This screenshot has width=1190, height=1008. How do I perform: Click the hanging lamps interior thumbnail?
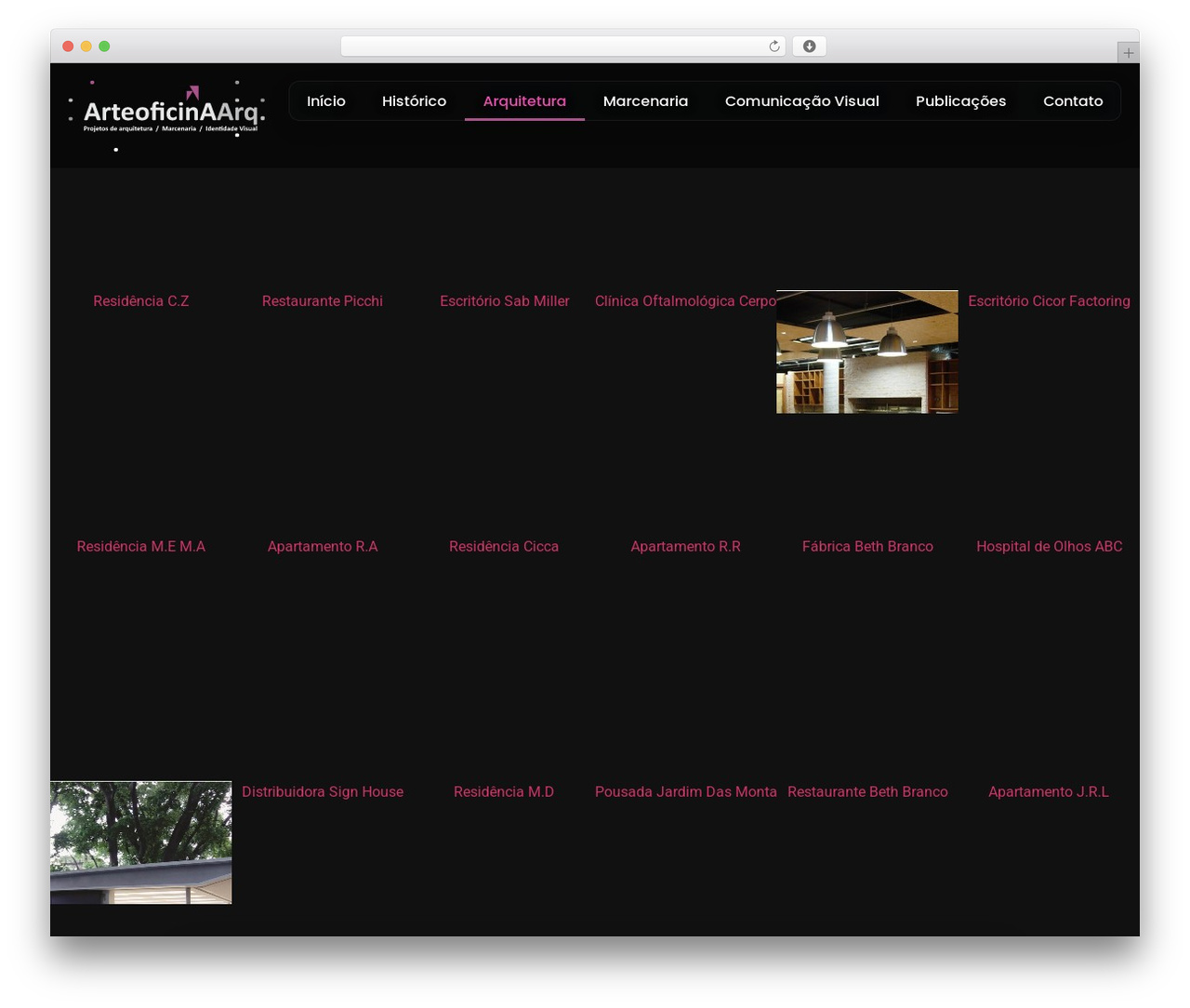[867, 351]
